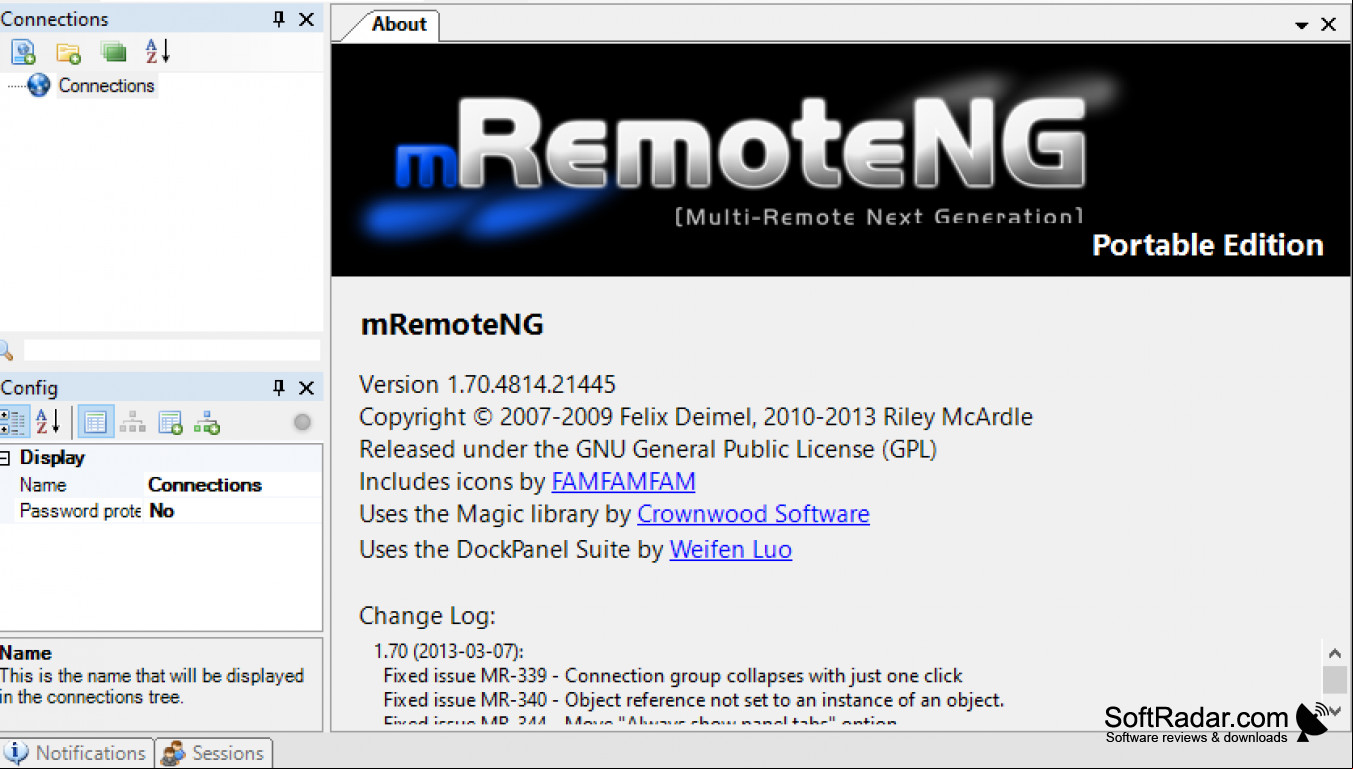Screen dimensions: 1353x769
Task: Pin the Config panel
Action: [x=279, y=388]
